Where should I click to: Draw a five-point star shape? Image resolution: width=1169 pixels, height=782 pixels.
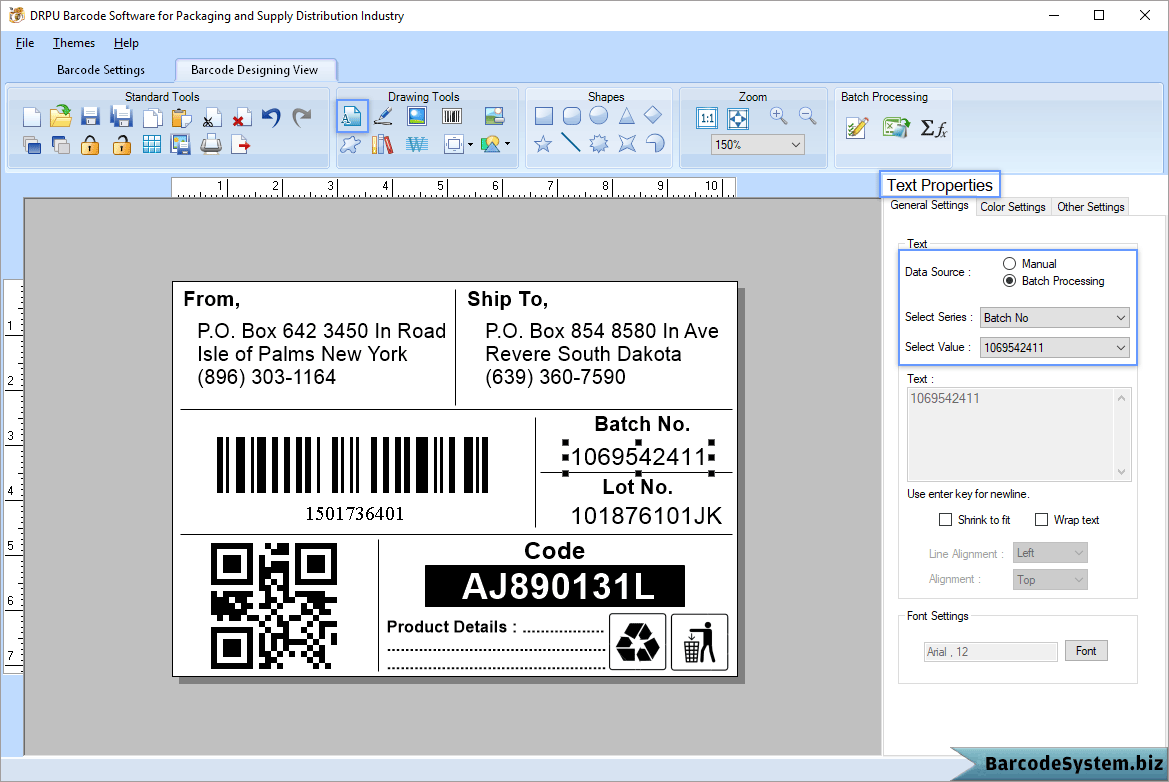543,143
